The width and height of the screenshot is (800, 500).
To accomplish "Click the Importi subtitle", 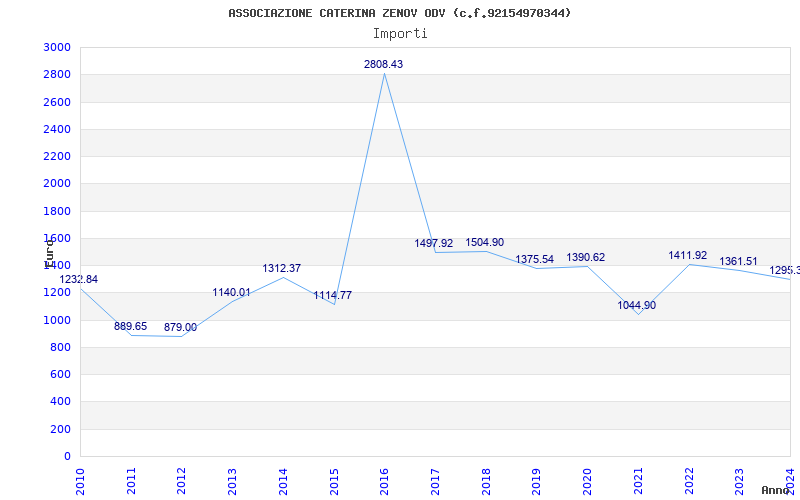I will point(400,34).
